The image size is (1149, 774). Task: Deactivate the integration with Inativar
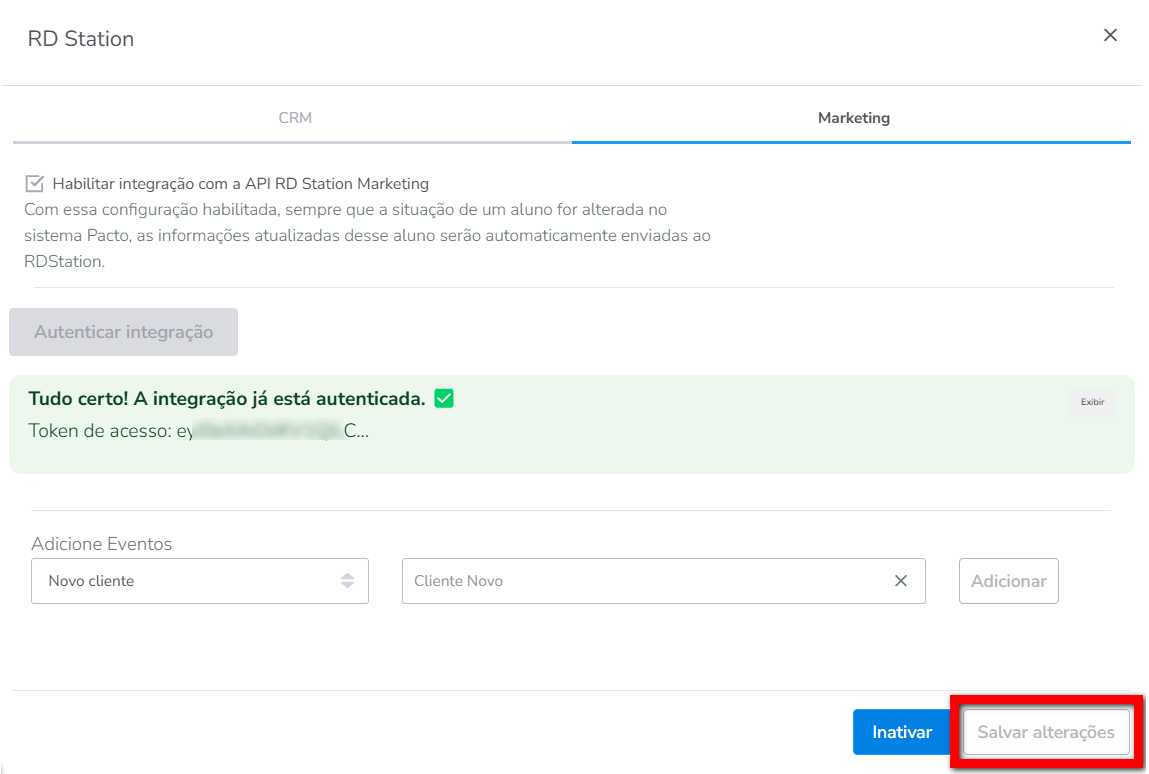(902, 732)
